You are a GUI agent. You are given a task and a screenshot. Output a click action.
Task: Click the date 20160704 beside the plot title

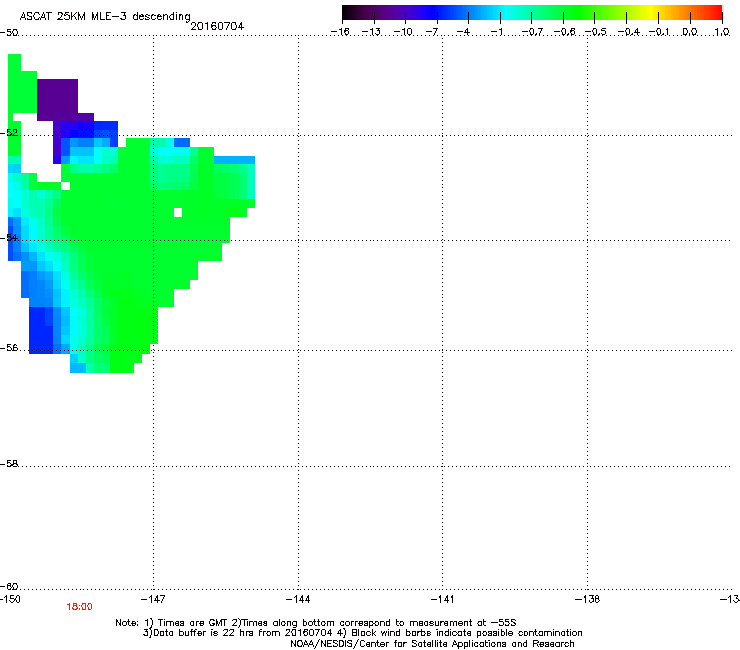click(x=217, y=26)
